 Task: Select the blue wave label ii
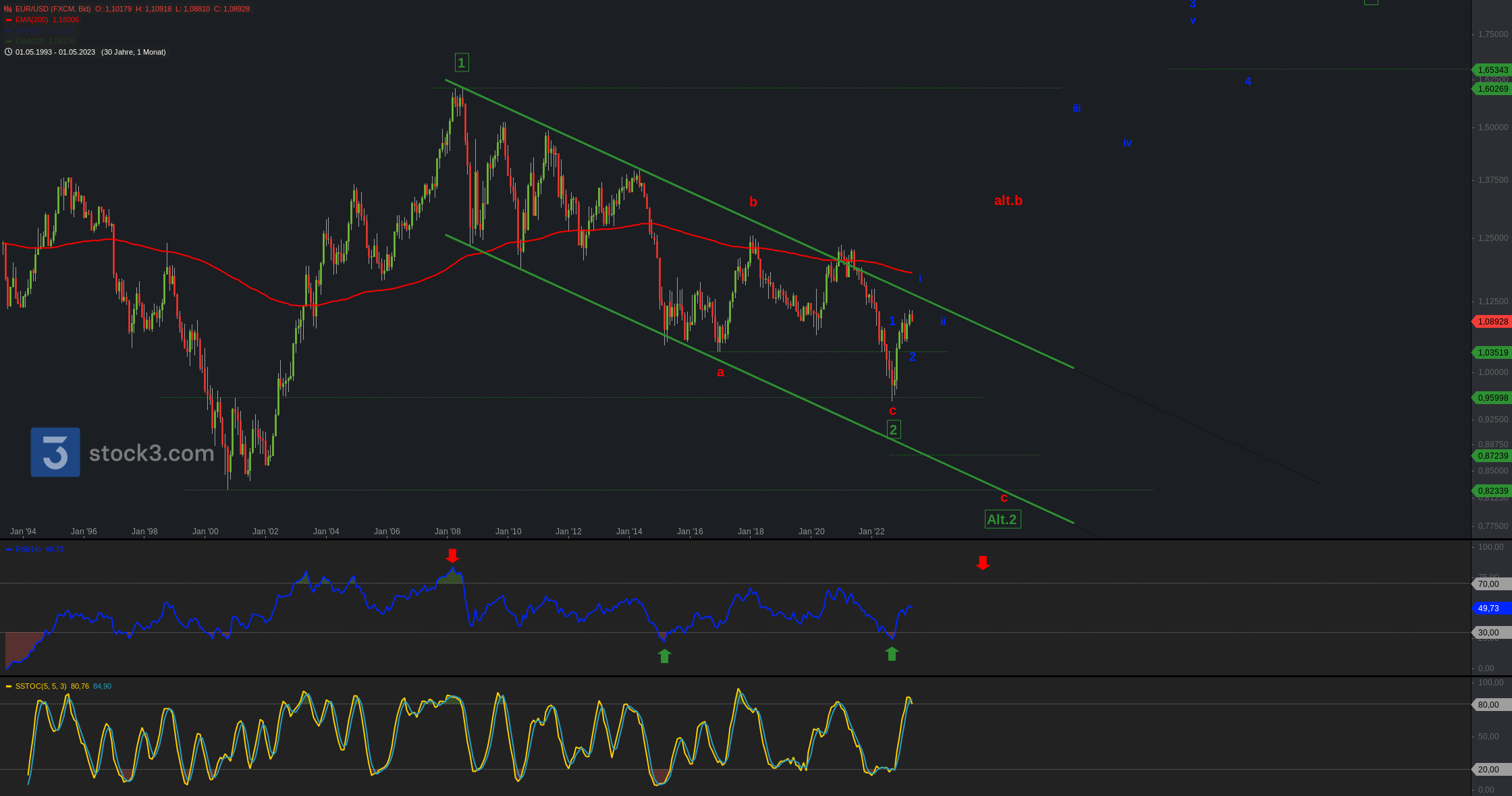pyautogui.click(x=943, y=322)
